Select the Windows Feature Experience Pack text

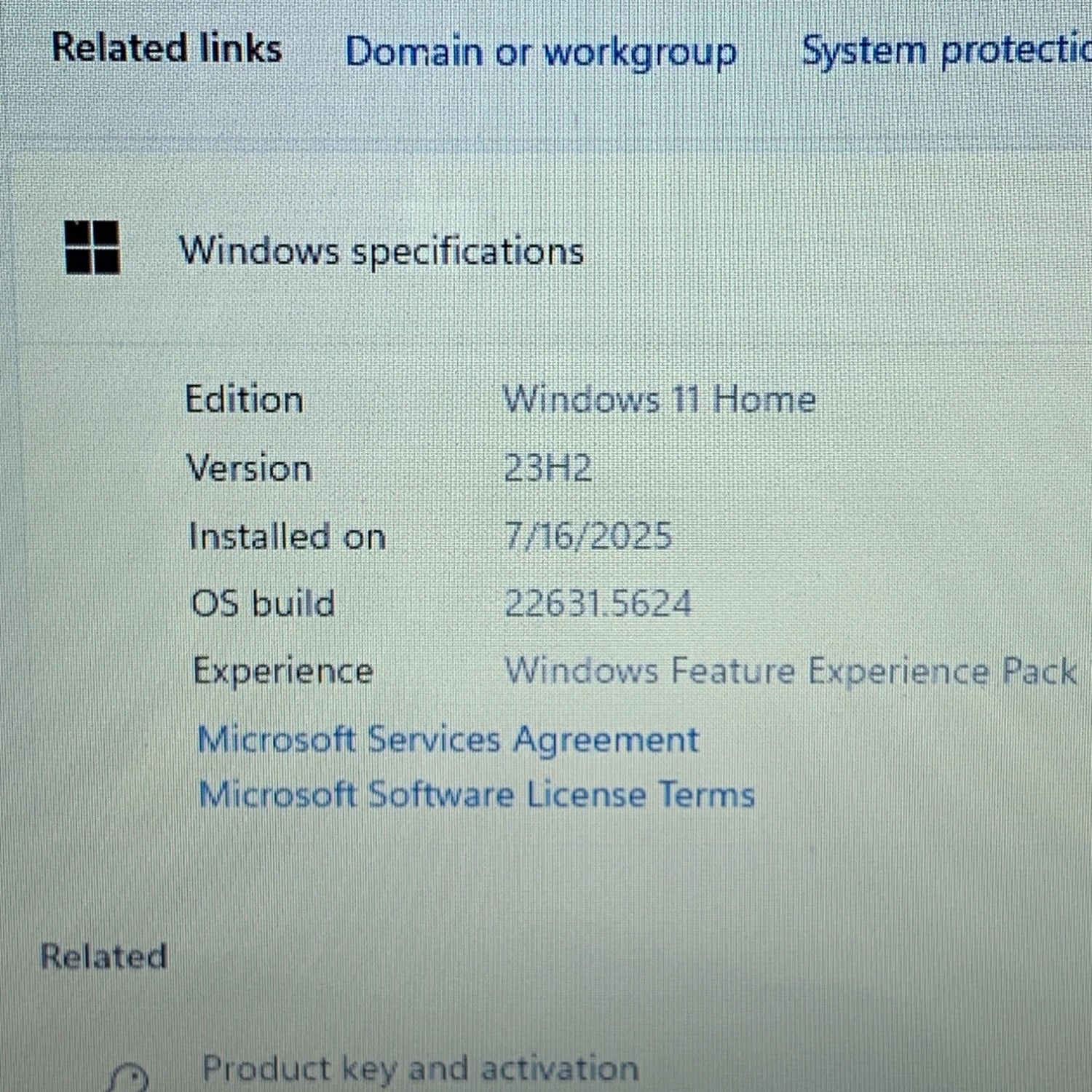tap(791, 671)
